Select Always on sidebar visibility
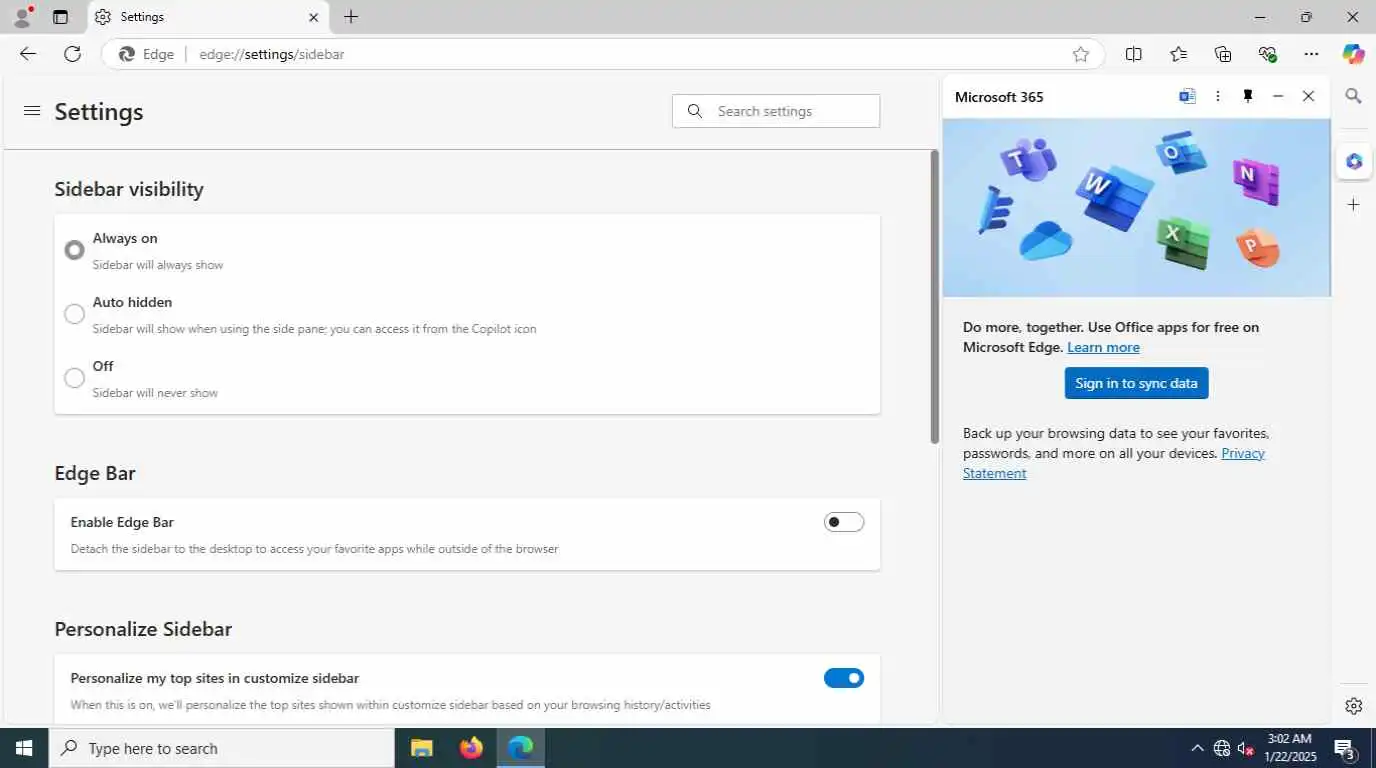Image resolution: width=1376 pixels, height=768 pixels. (x=74, y=250)
